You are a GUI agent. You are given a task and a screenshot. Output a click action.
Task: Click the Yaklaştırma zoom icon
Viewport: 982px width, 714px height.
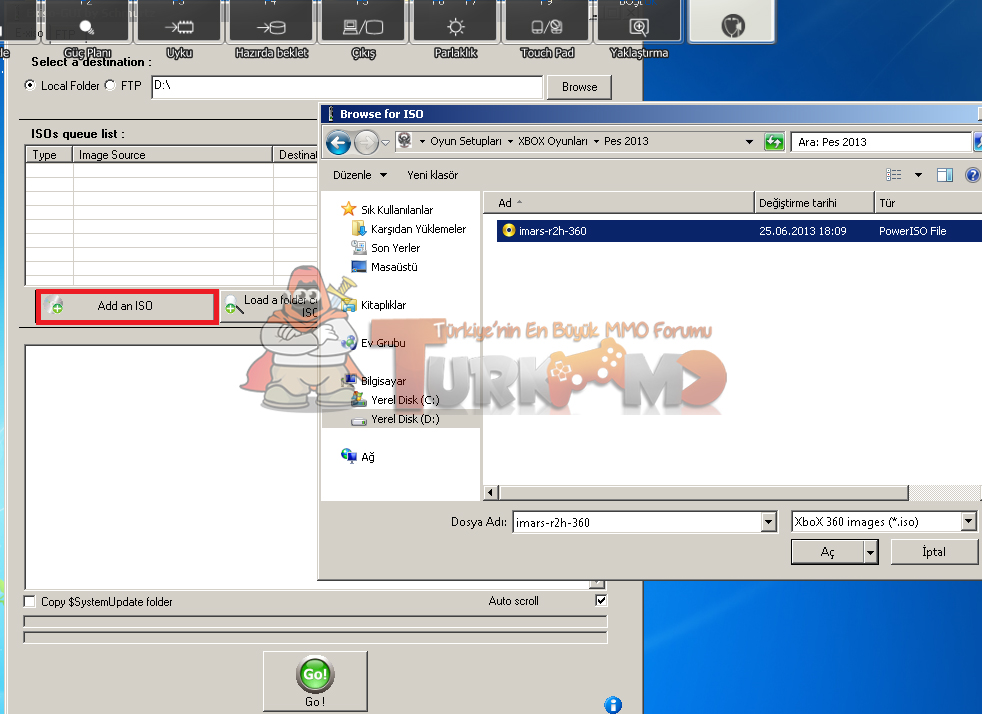coord(639,27)
